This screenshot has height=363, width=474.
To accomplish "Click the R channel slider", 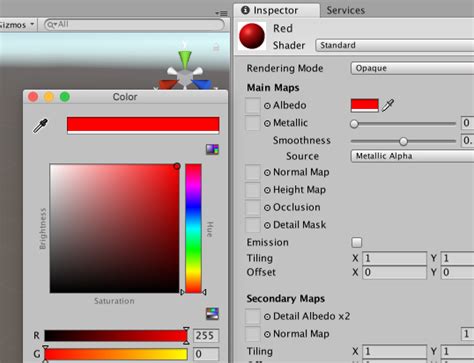I will pyautogui.click(x=116, y=336).
